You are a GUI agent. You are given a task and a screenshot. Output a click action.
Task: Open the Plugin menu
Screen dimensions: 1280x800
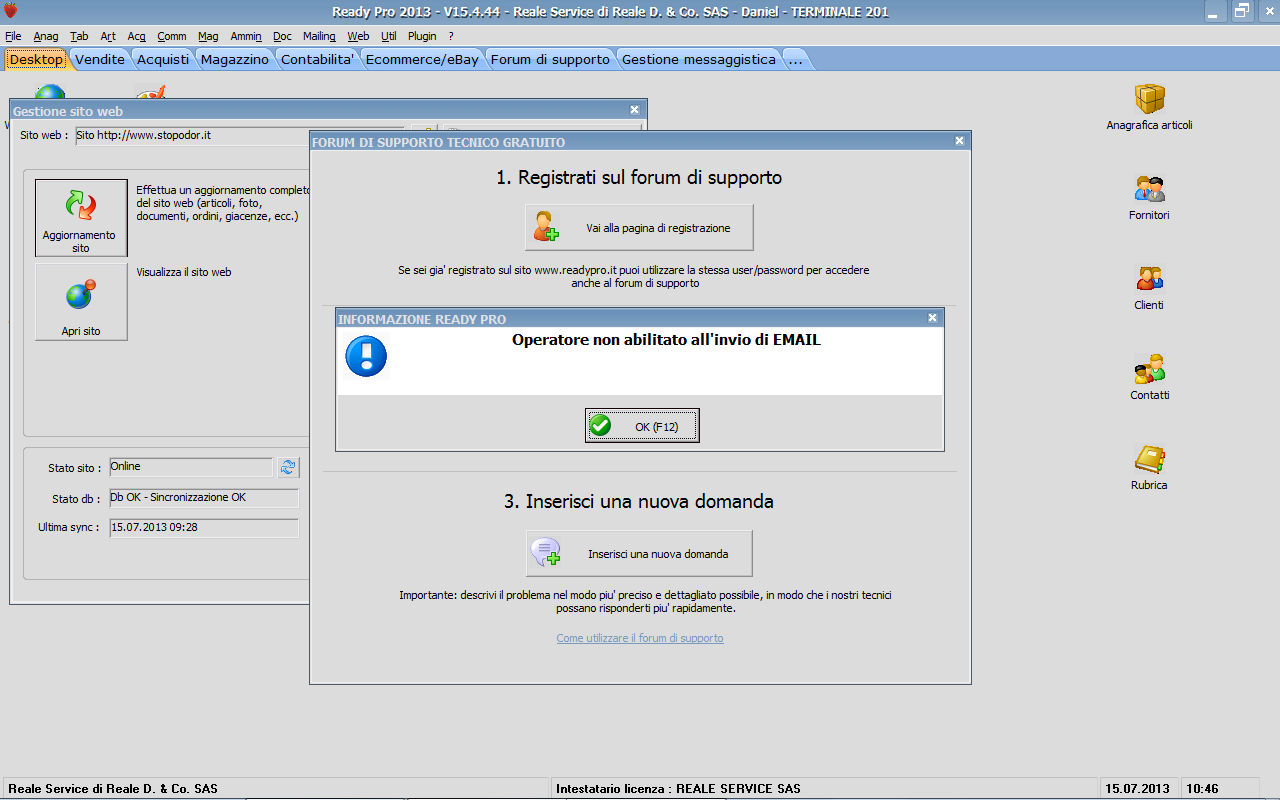422,36
